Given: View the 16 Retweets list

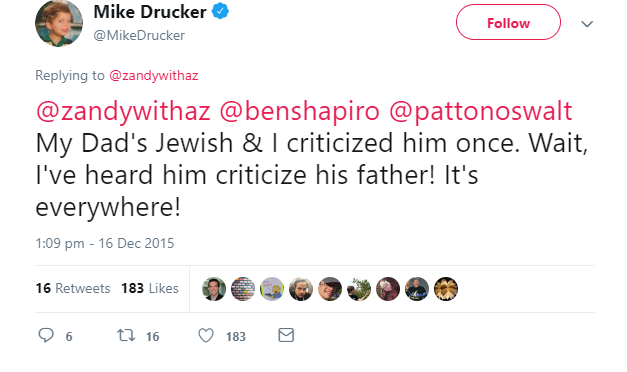Looking at the screenshot, I should pyautogui.click(x=73, y=288).
